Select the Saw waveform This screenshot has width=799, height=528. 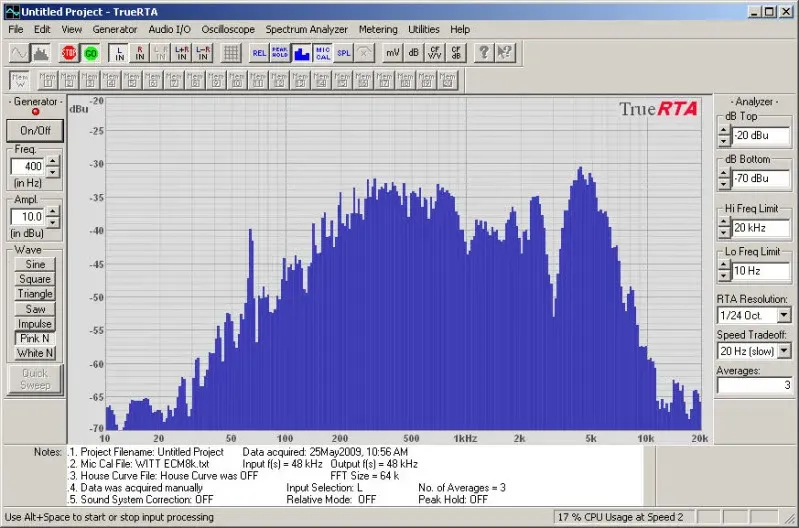click(x=35, y=309)
